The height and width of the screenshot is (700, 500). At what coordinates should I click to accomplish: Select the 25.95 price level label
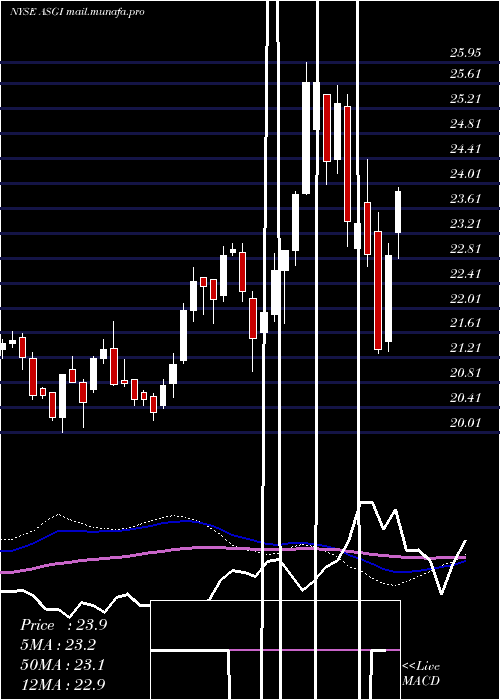click(466, 53)
